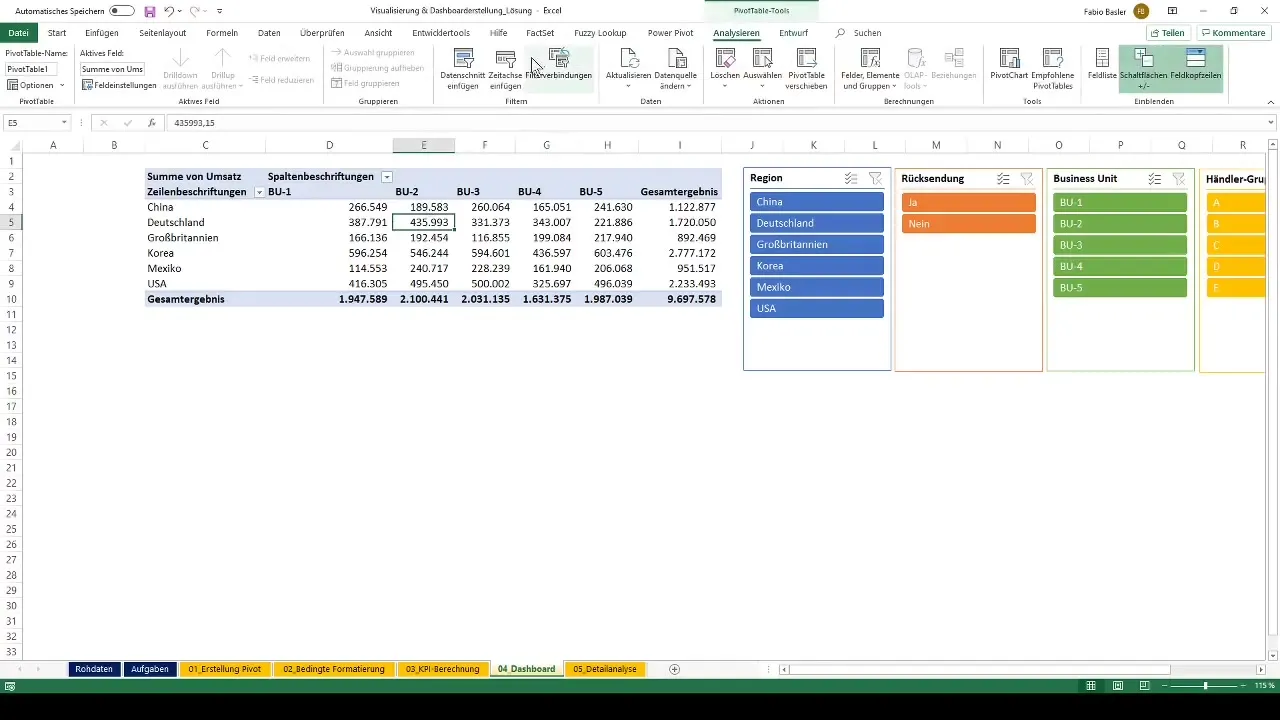
Task: Click the insert function fx icon
Action: 152,123
